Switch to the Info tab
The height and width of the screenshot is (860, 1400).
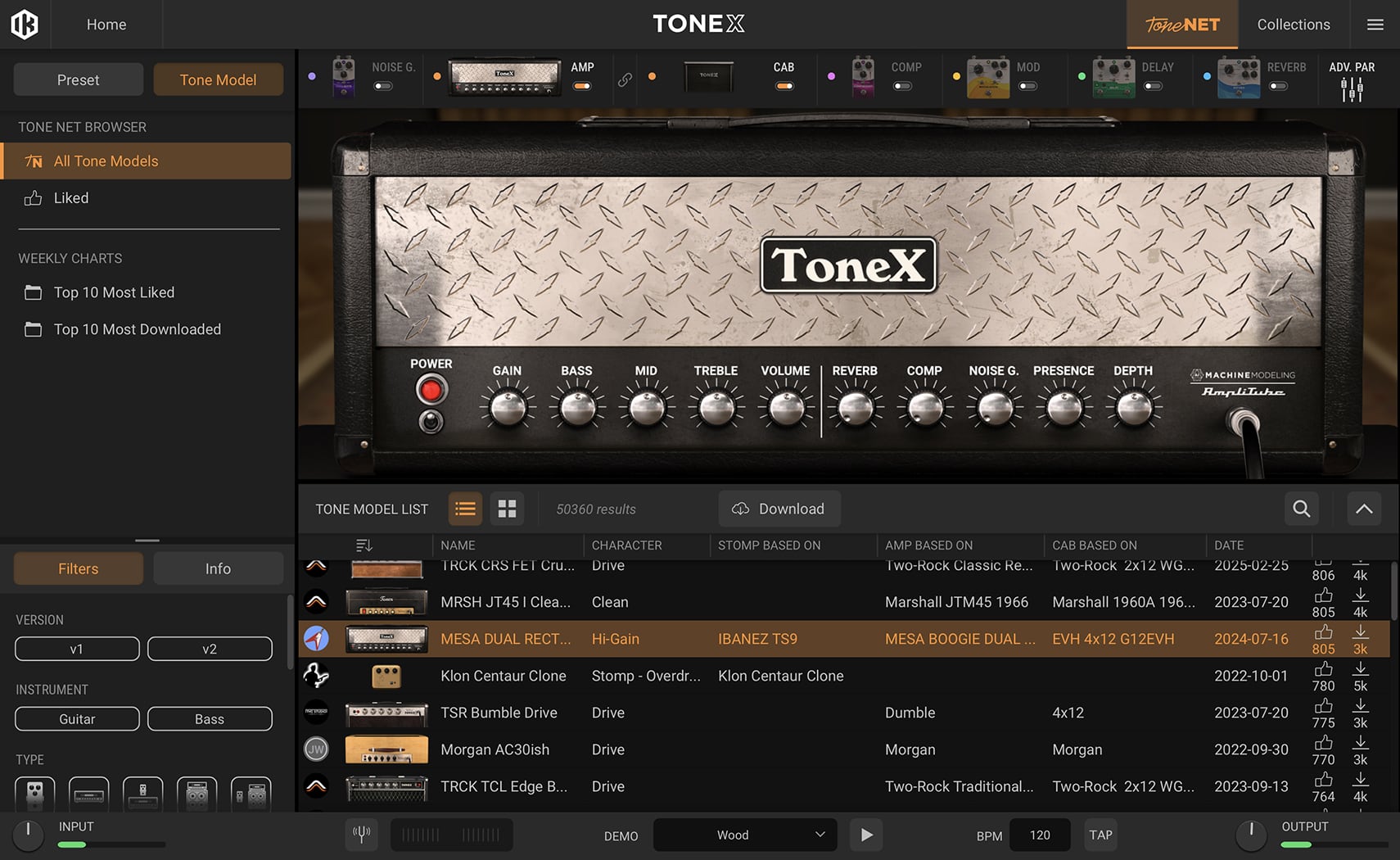tap(218, 568)
